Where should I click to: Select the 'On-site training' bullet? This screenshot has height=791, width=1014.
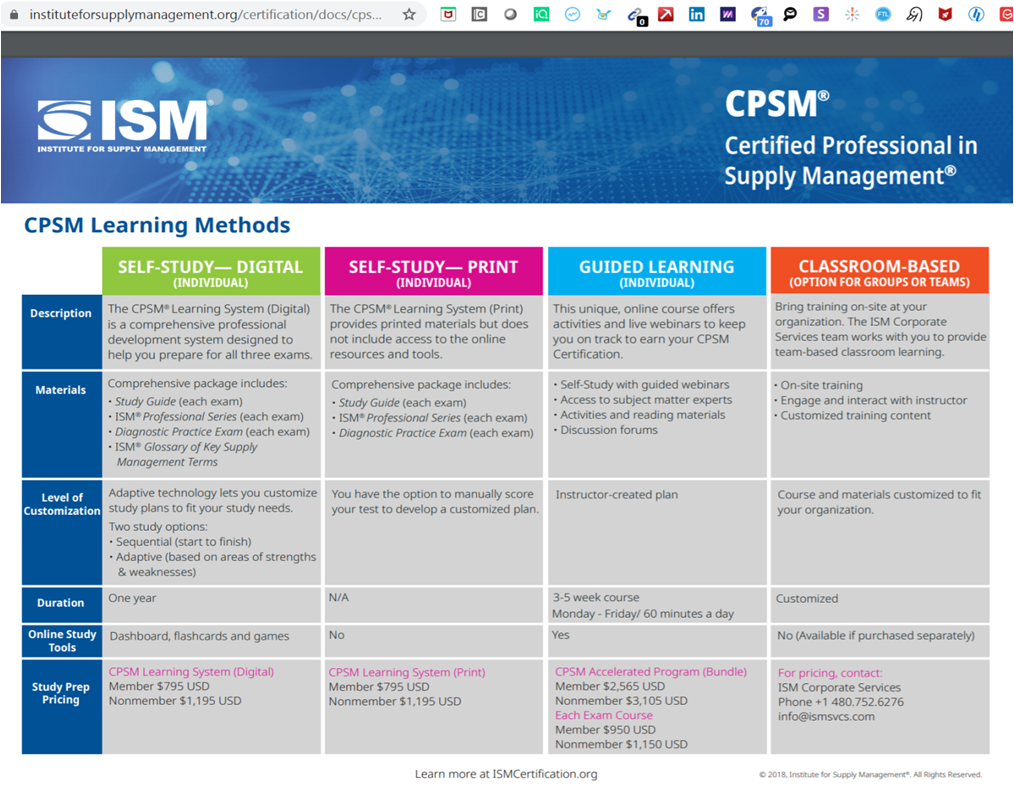pos(818,385)
